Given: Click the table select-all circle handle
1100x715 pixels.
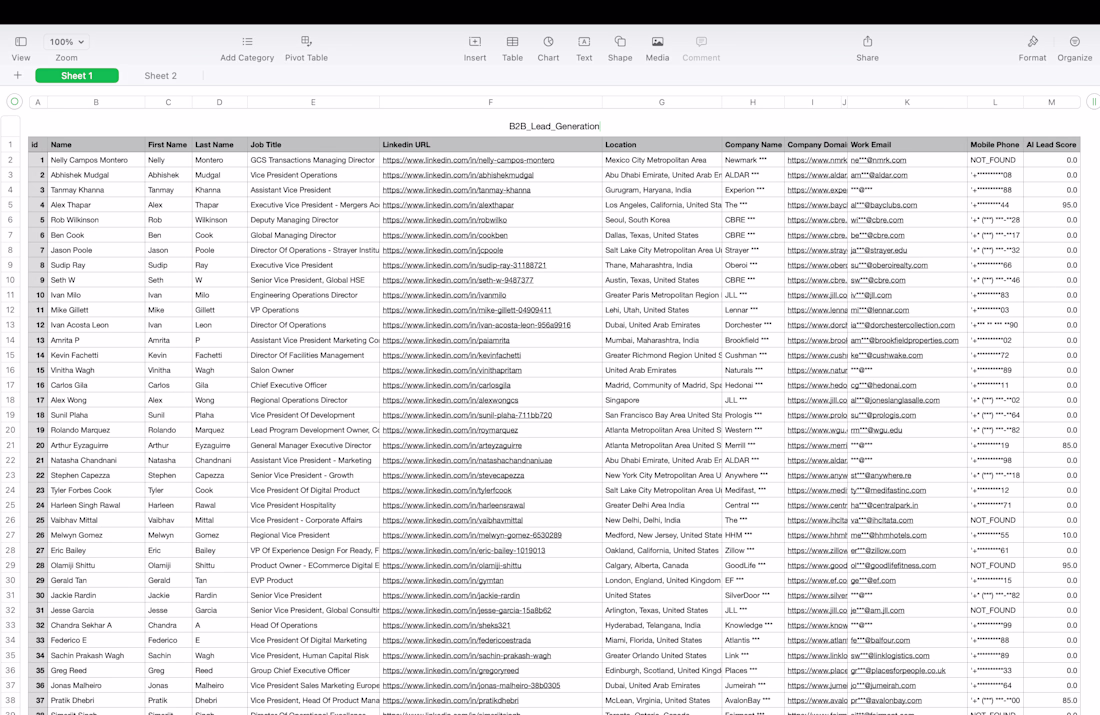Looking at the screenshot, I should coord(14,102).
